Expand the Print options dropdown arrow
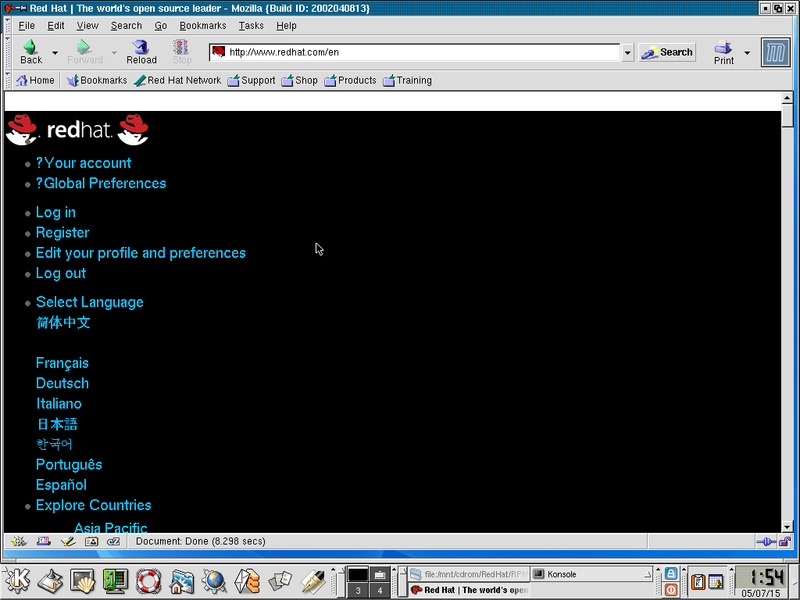The image size is (800, 600). coord(747,53)
